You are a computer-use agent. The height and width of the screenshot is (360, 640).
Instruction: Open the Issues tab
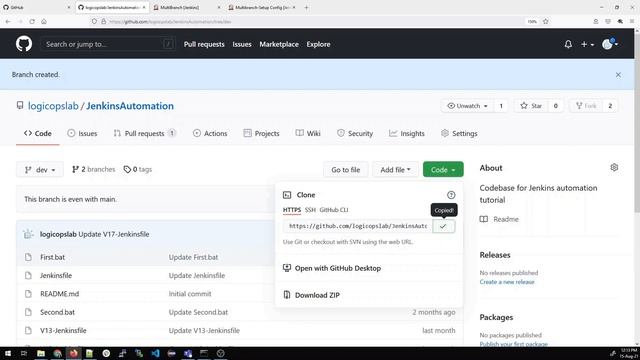pos(82,133)
